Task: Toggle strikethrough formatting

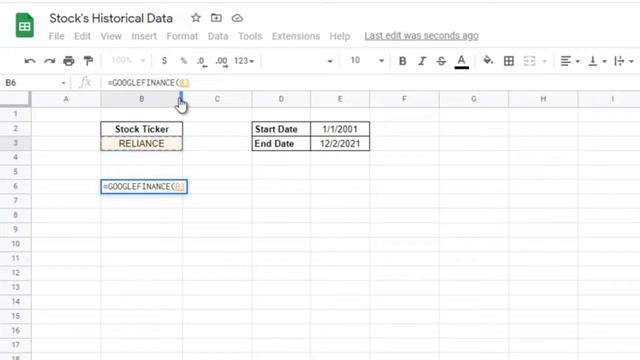Action: point(441,61)
